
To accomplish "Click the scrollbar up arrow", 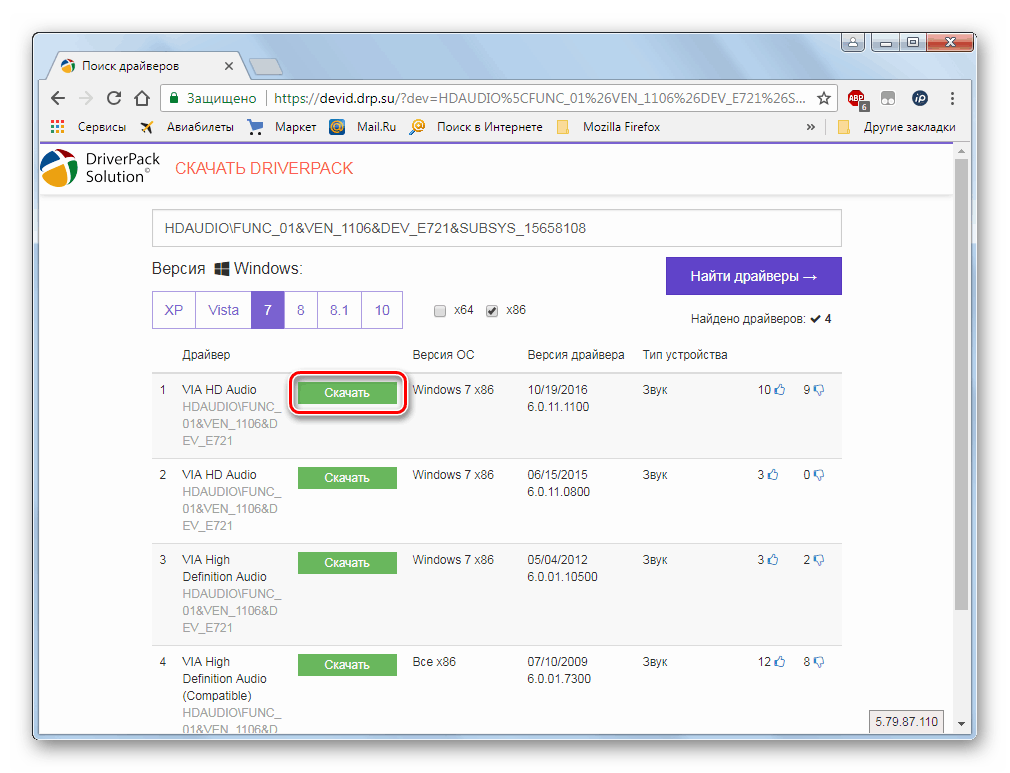I will click(x=961, y=151).
